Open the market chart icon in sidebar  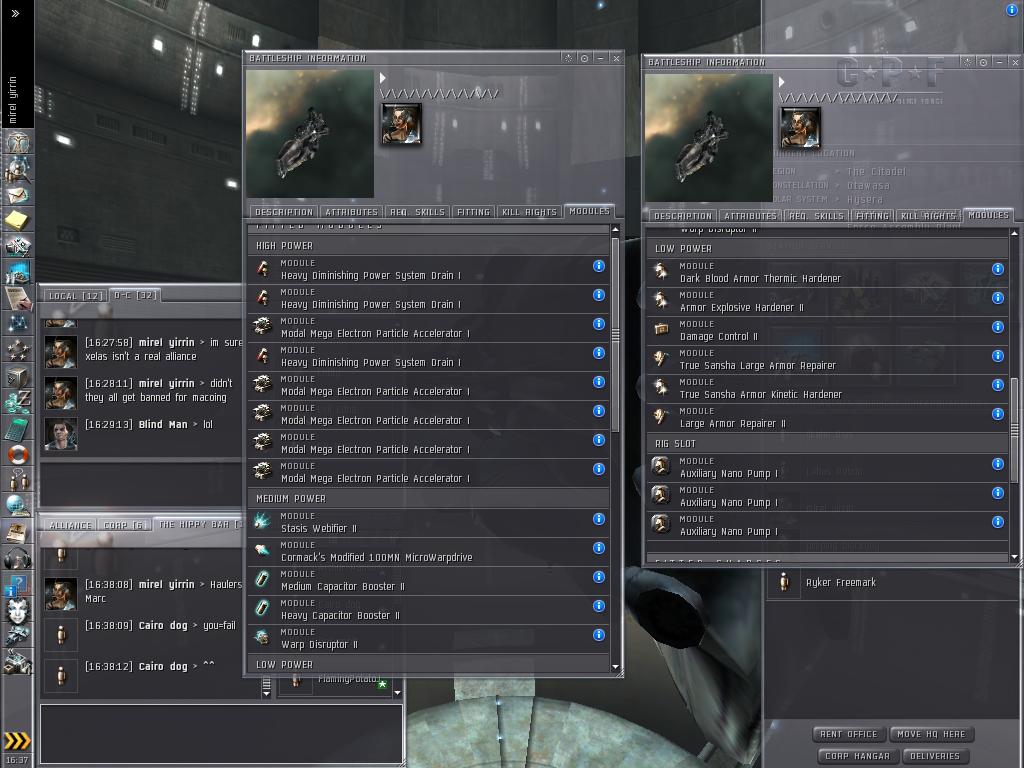18,272
